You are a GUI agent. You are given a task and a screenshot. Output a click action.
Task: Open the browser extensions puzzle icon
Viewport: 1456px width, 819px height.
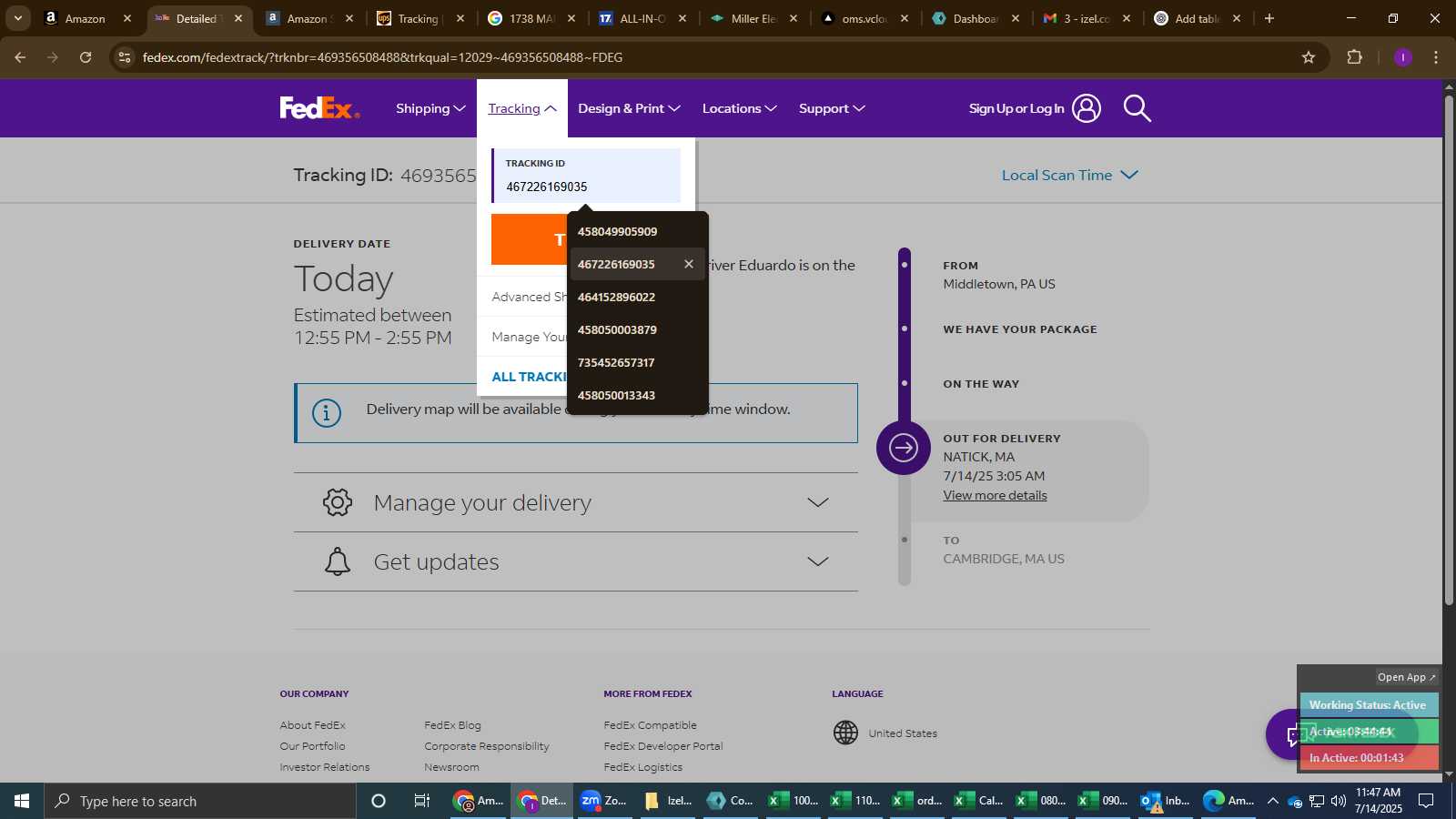coord(1354,57)
